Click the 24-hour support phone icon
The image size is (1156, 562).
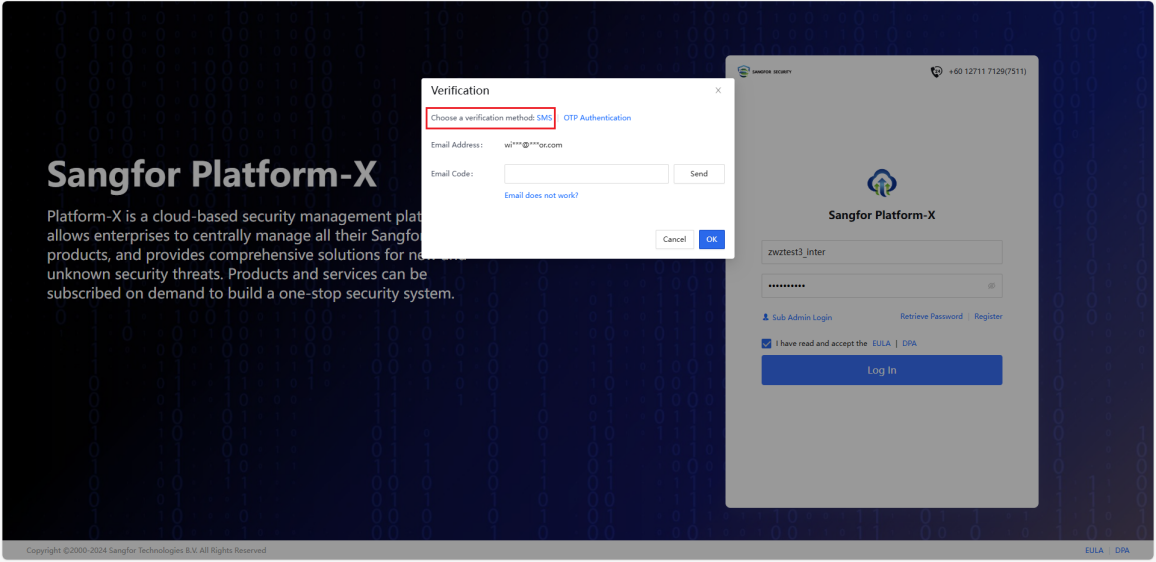point(936,72)
